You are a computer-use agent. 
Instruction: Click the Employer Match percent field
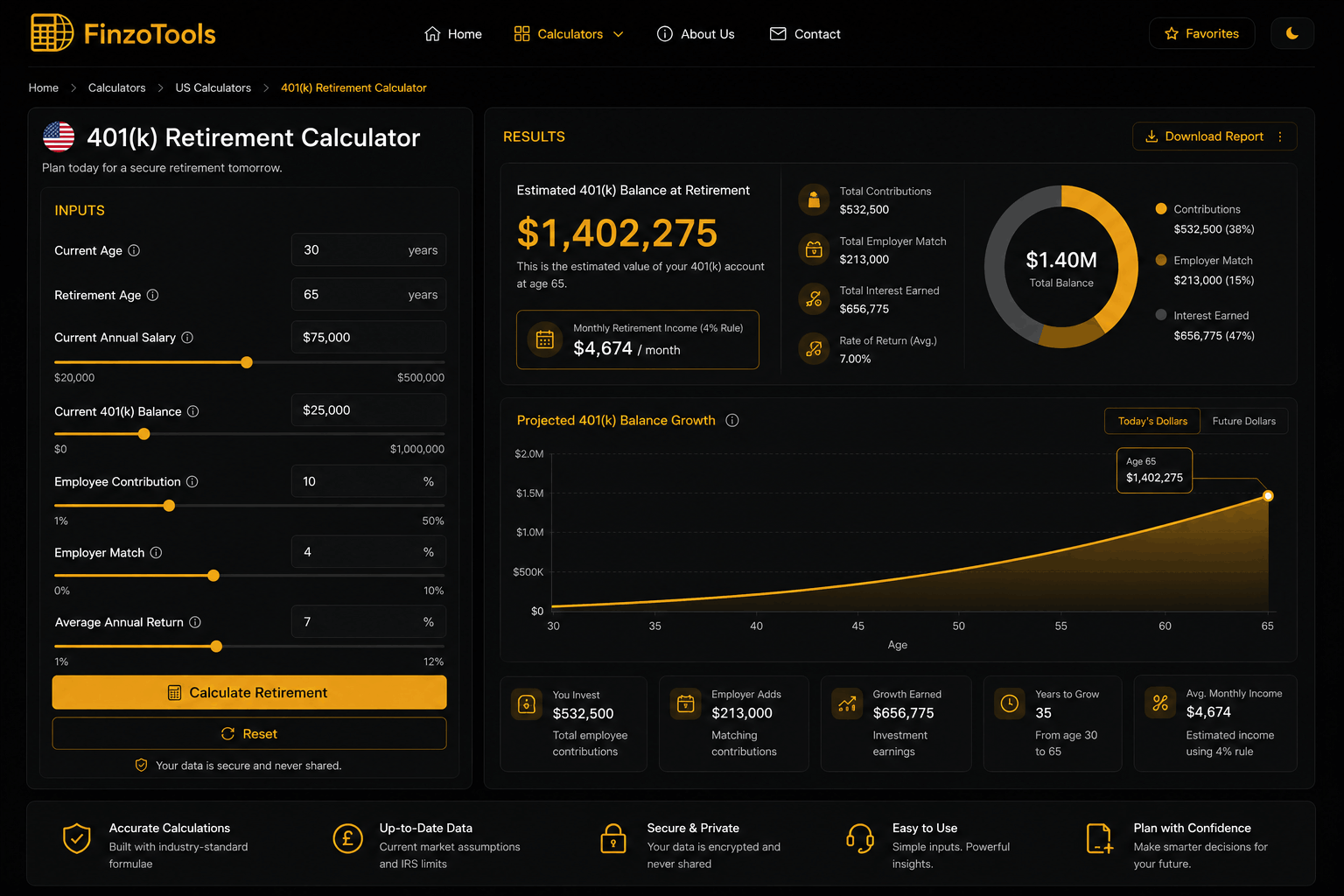(x=368, y=551)
